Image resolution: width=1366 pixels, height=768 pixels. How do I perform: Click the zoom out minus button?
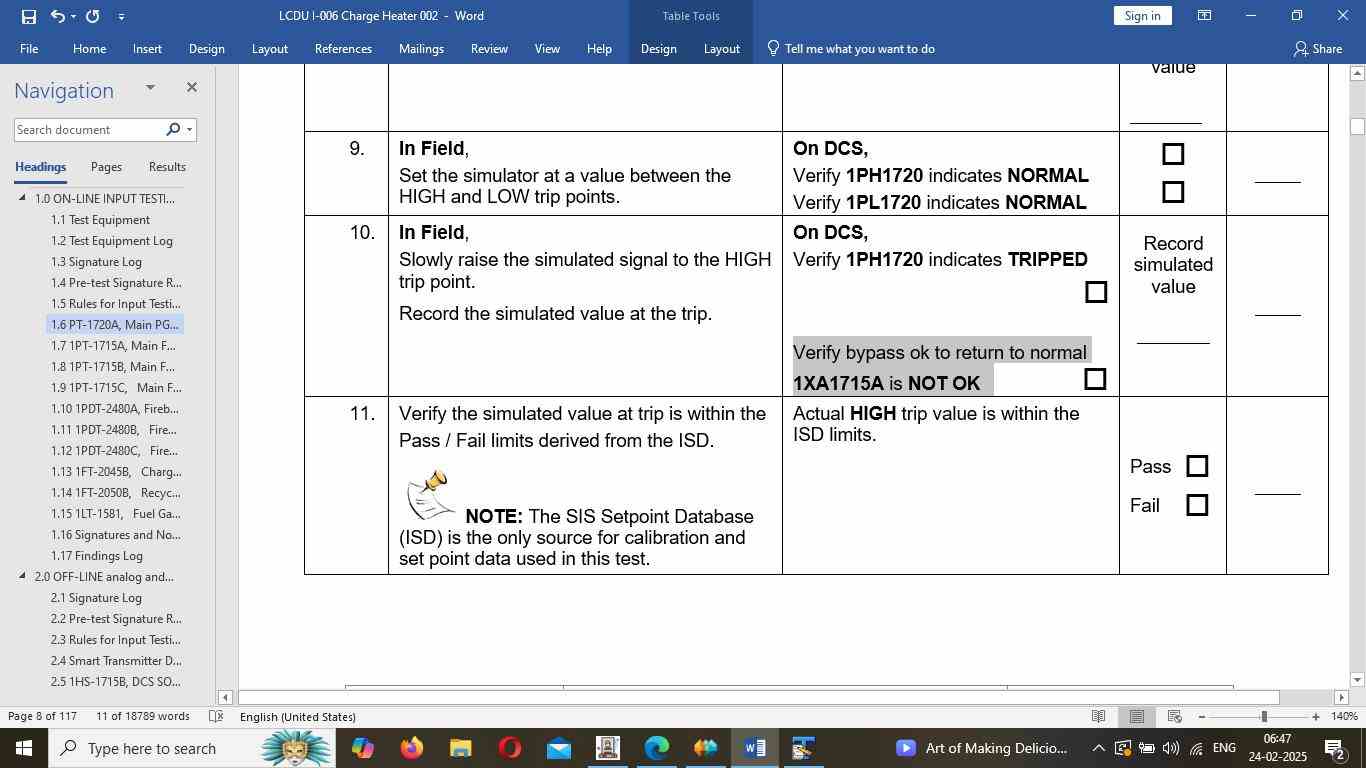1202,716
